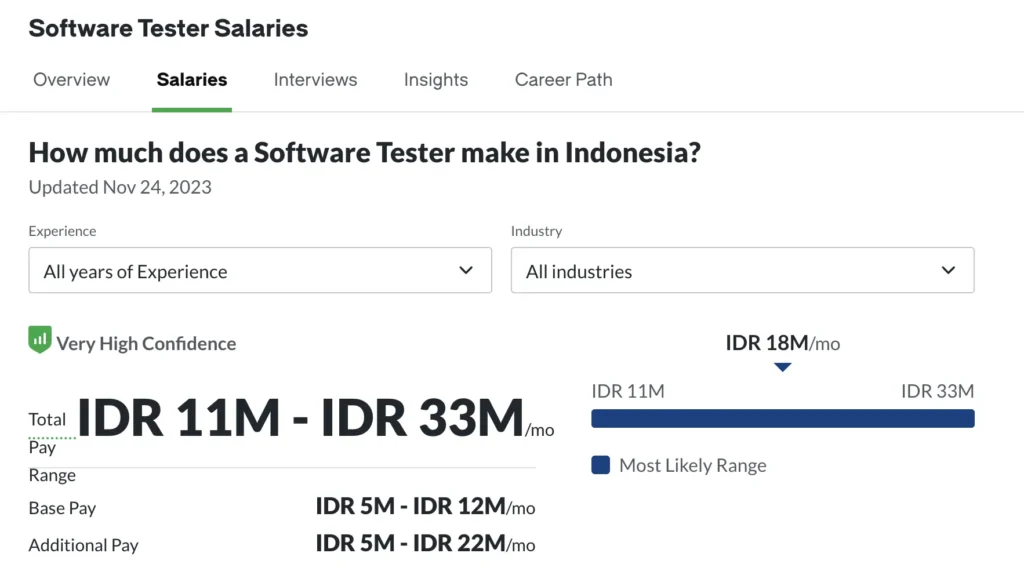Open the All years of Experience dropdown
Image resolution: width=1024 pixels, height=575 pixels.
pyautogui.click(x=260, y=270)
